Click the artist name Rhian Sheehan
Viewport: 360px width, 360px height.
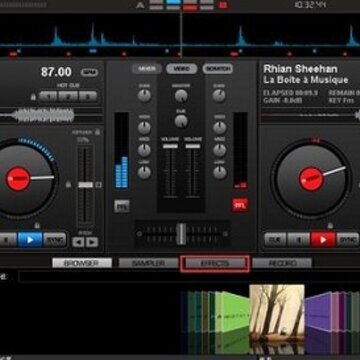(x=300, y=69)
